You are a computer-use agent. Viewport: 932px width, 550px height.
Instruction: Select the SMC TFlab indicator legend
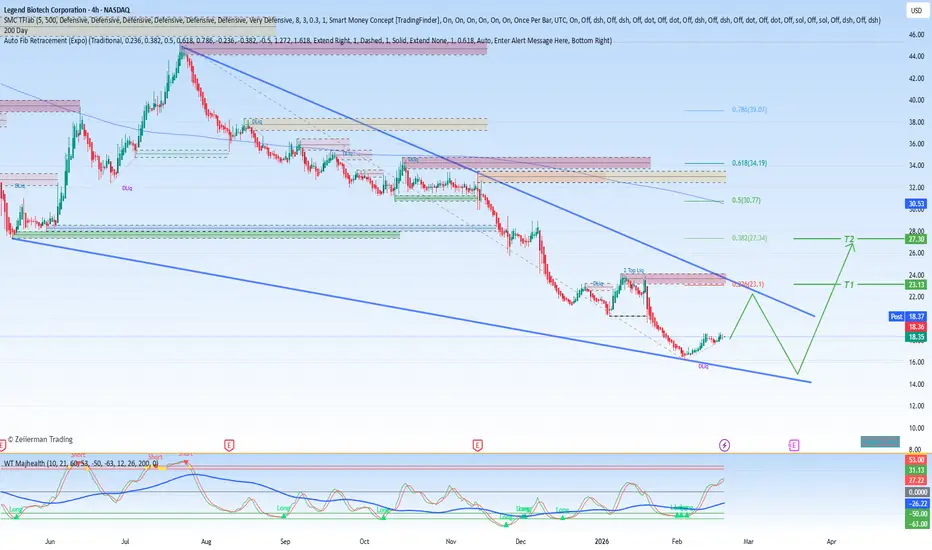pos(442,20)
